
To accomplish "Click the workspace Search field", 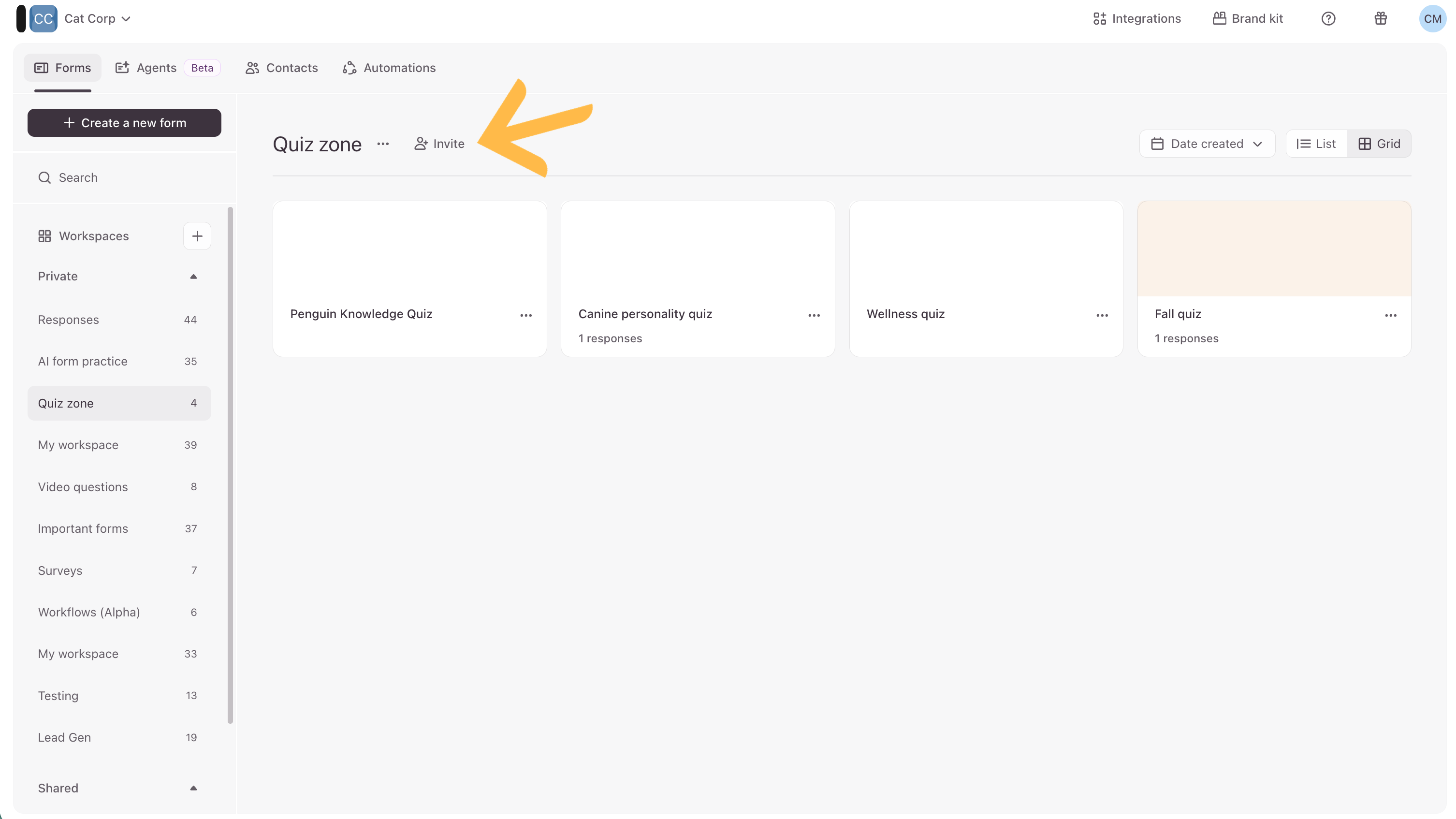I will coord(78,177).
